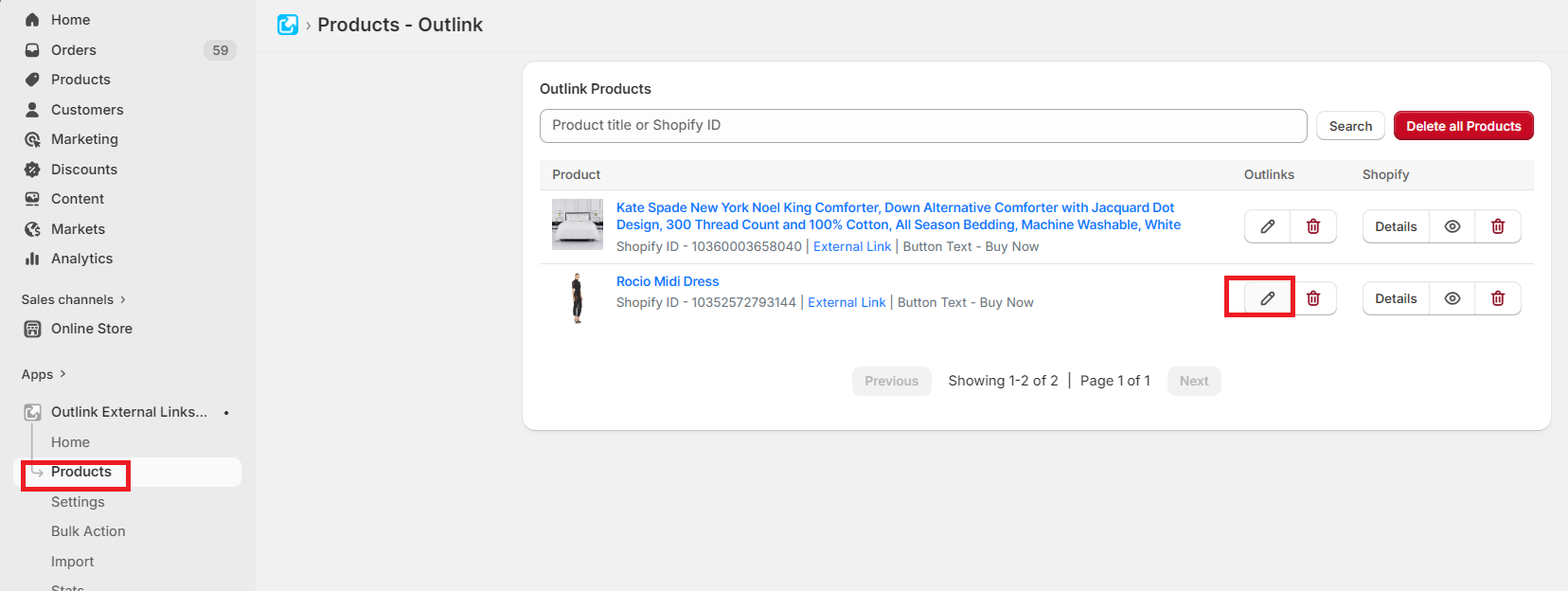Click the Showing 1-2 of 2 text

point(1003,381)
